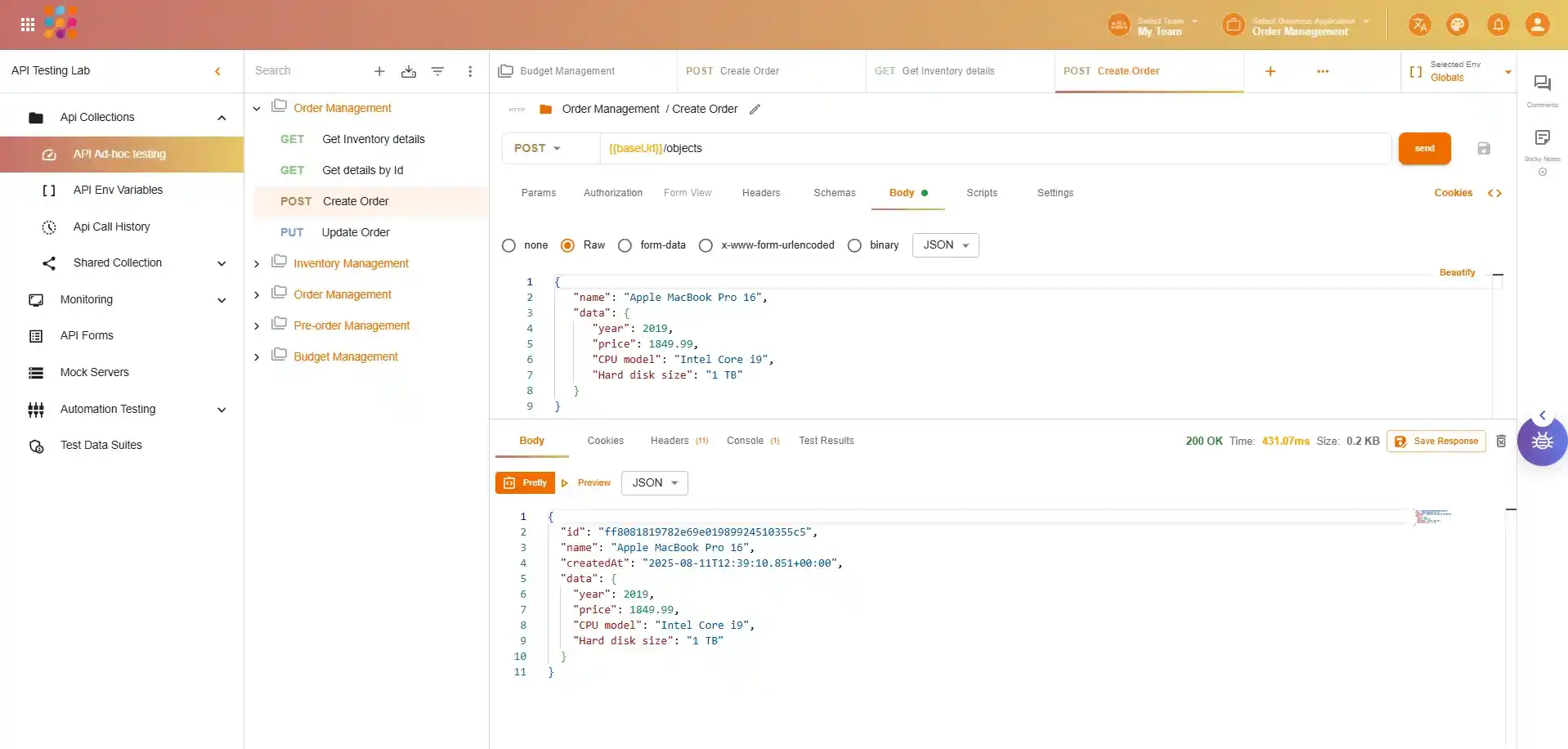Open the Comments panel icon

pos(1542,83)
